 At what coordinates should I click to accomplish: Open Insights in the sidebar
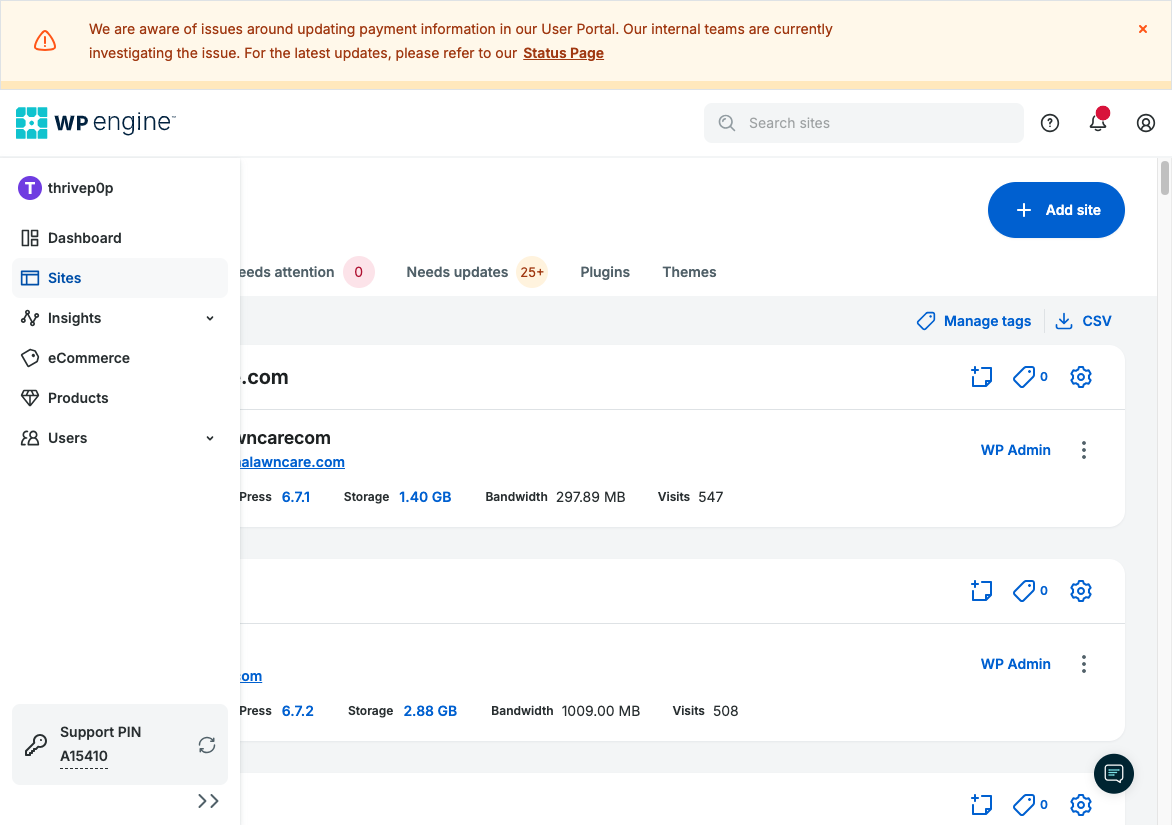coord(120,318)
